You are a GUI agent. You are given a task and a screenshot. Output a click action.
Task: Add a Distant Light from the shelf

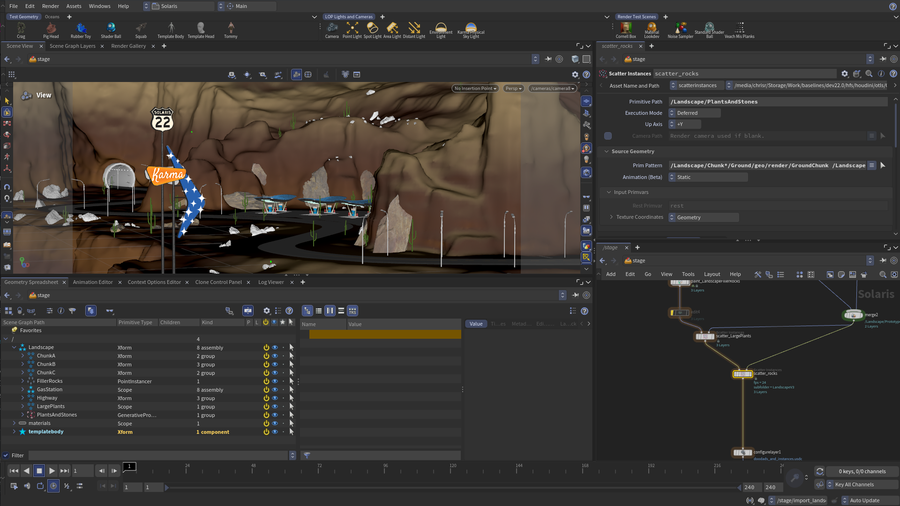coord(414,30)
